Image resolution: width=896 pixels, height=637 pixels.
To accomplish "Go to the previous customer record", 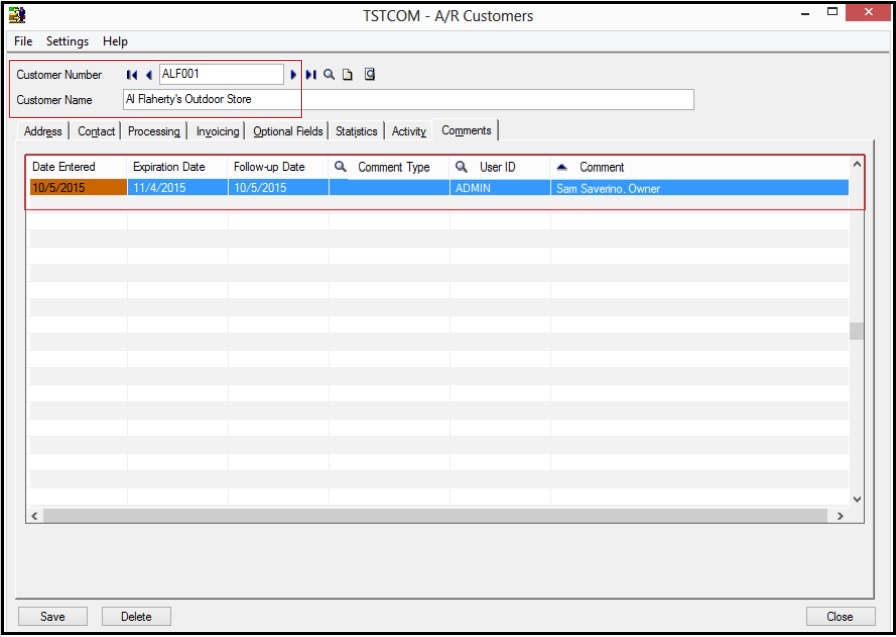I will tap(148, 75).
